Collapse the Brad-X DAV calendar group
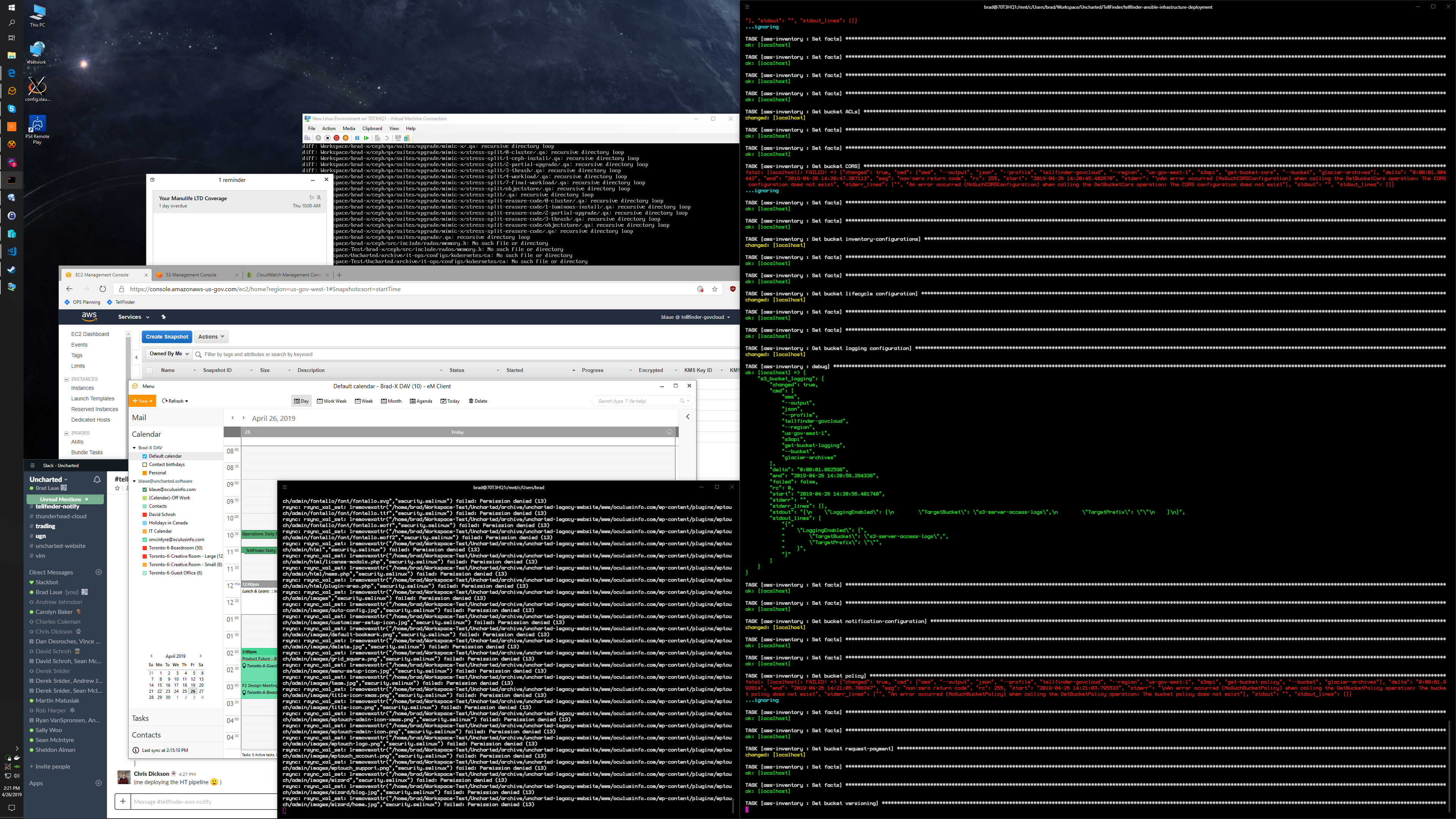 coord(134,448)
